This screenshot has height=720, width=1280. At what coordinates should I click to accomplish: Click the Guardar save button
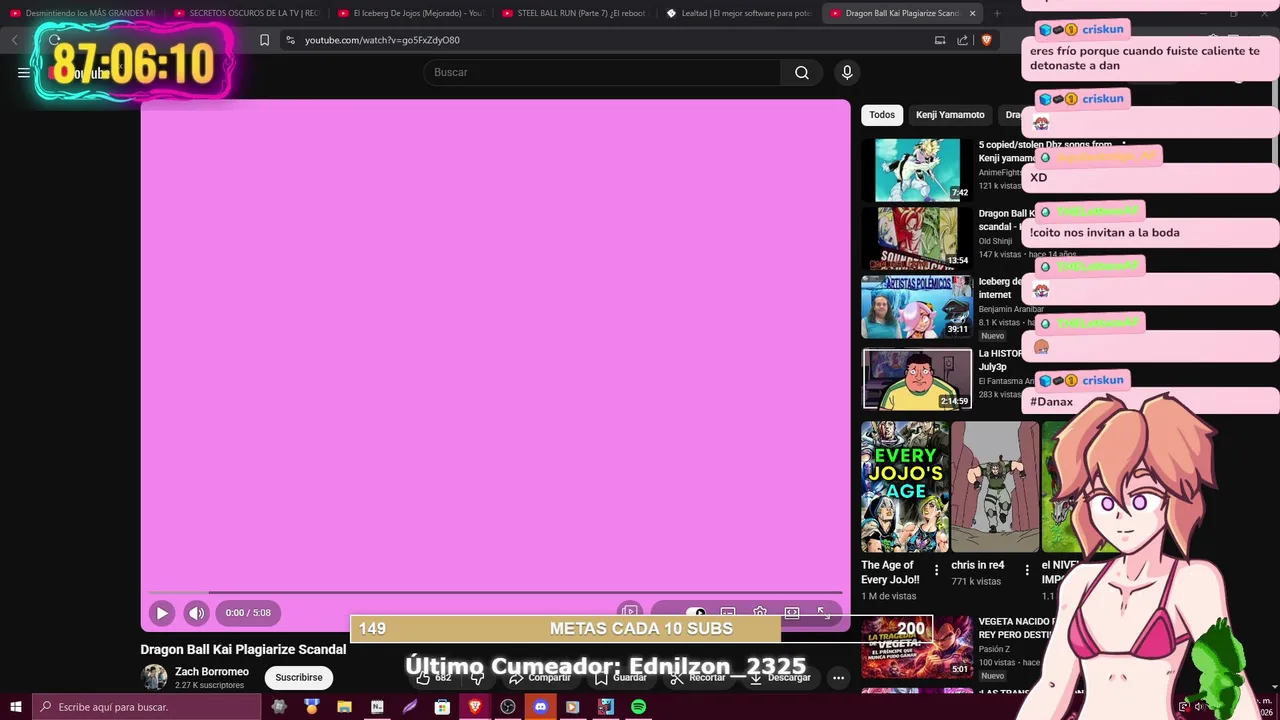click(621, 677)
